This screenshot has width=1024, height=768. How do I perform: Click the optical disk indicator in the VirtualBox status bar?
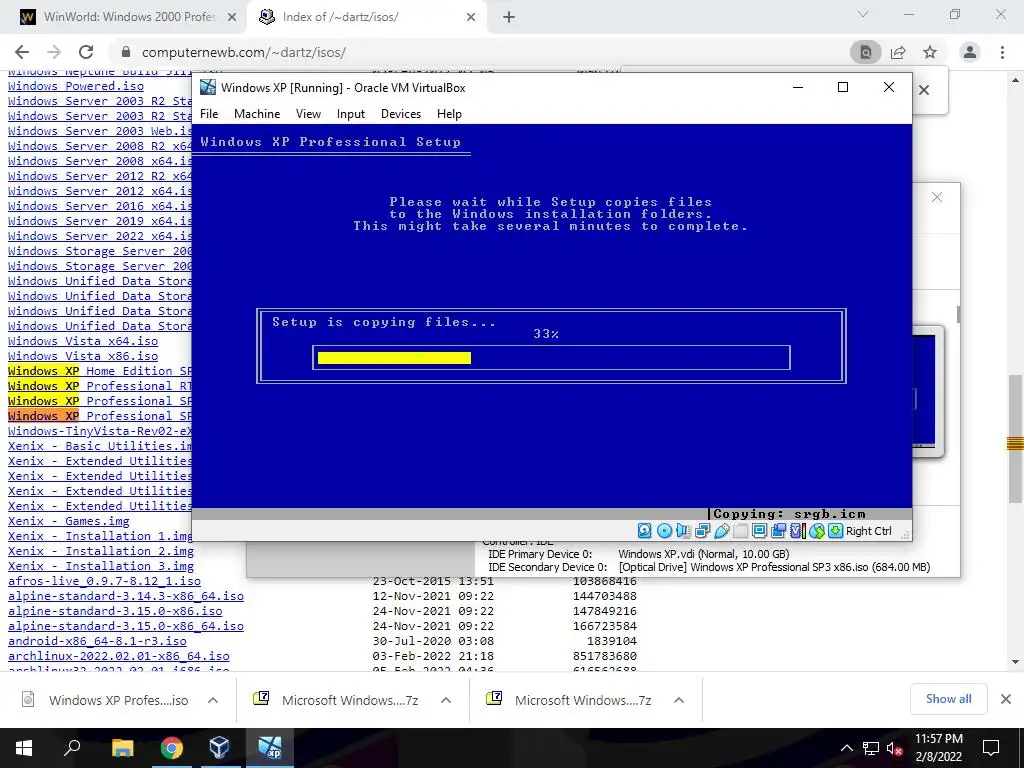(664, 531)
